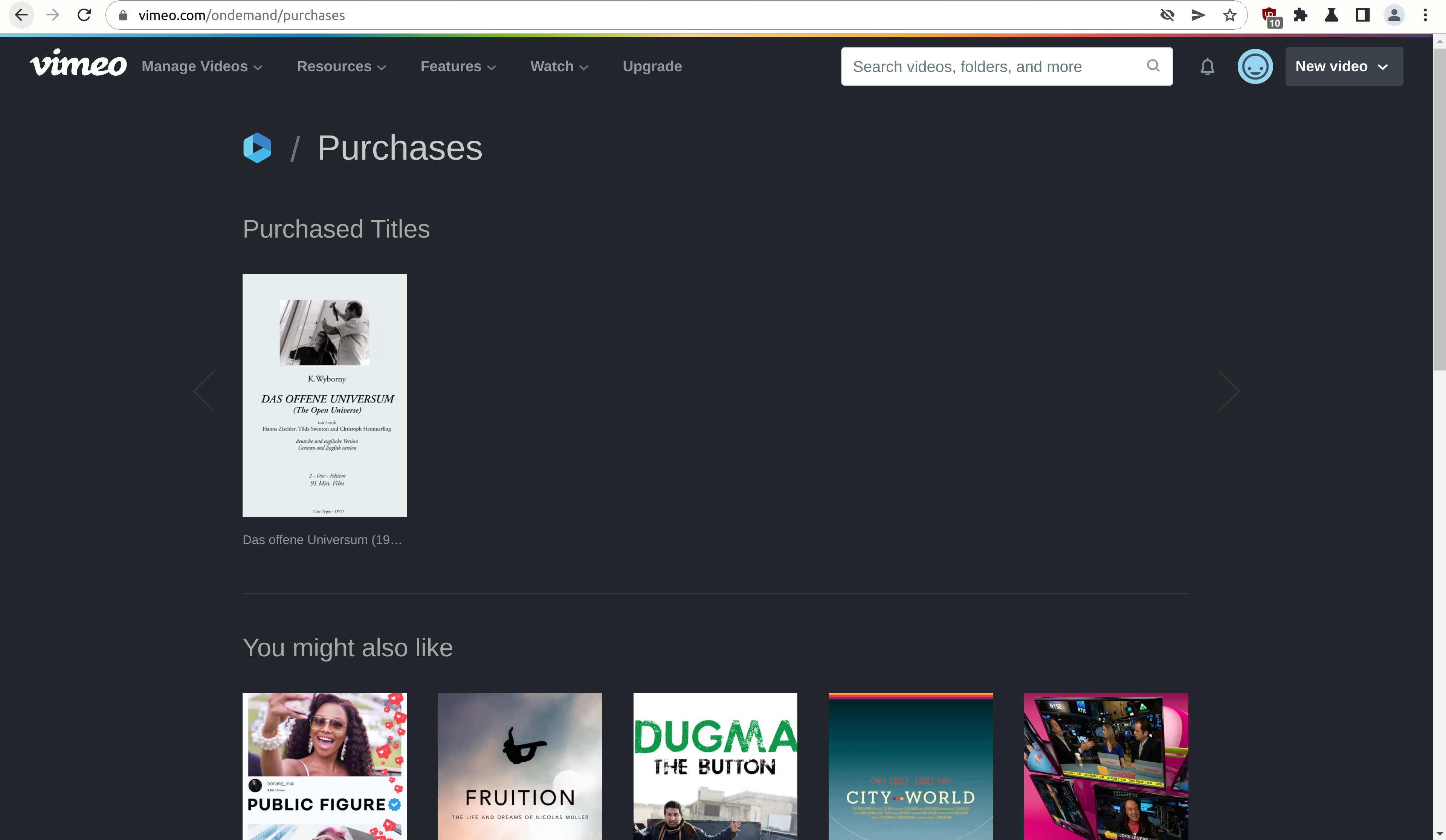The height and width of the screenshot is (840, 1446).
Task: Open the browser extensions puzzle icon
Action: pos(1300,15)
